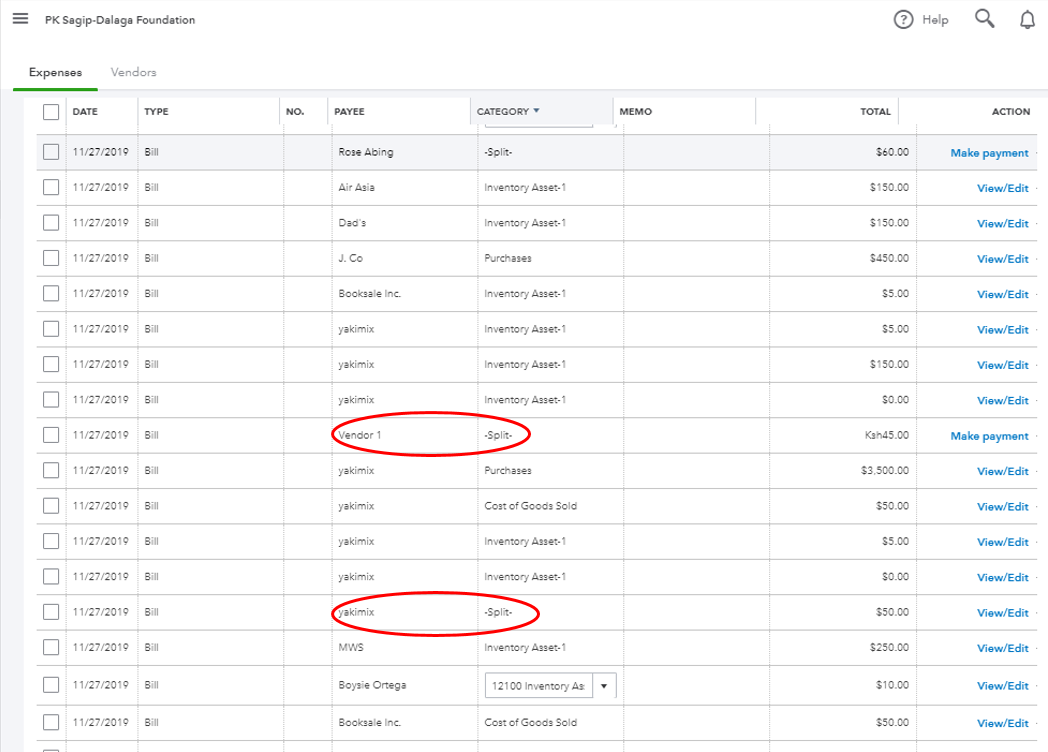Switch to the Vendors tab
Viewport: 1048px width, 752px height.
click(x=133, y=72)
